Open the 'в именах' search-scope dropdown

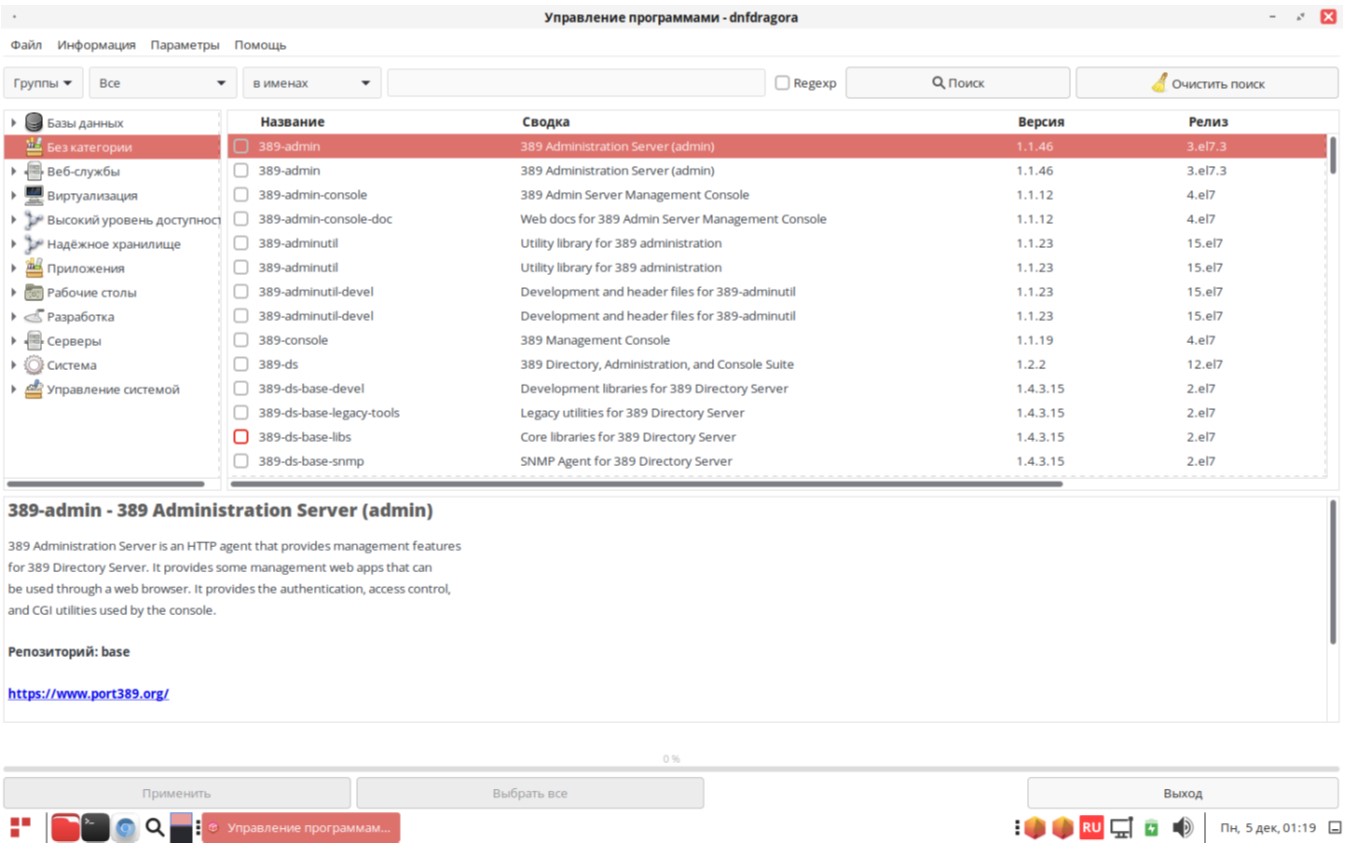point(311,84)
